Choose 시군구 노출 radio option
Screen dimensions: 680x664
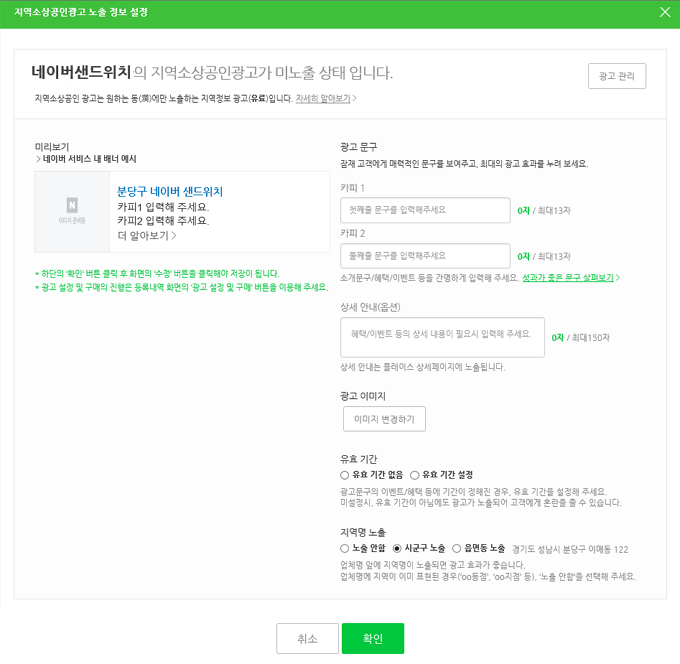(397, 549)
